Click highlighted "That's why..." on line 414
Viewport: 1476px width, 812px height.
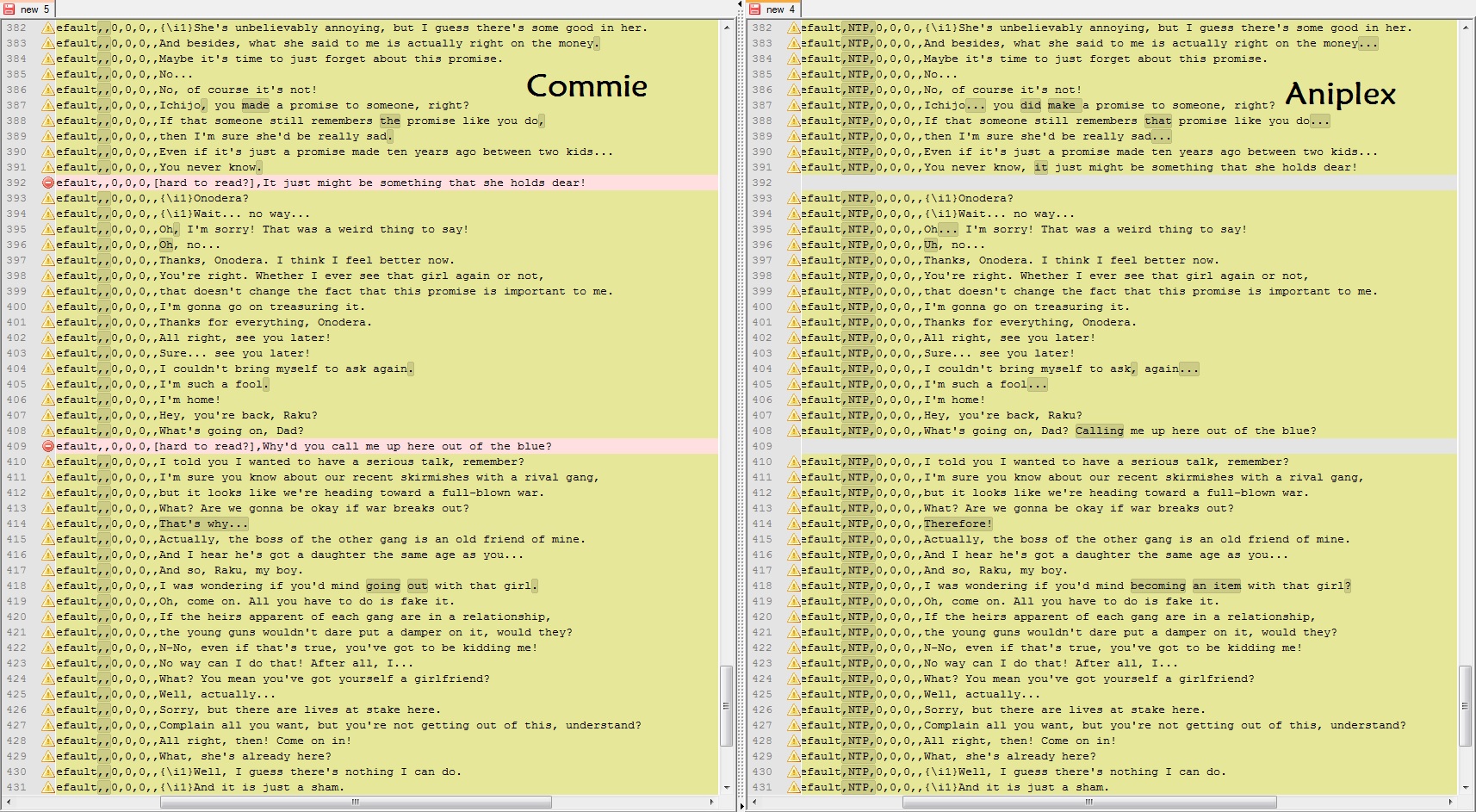pos(204,524)
